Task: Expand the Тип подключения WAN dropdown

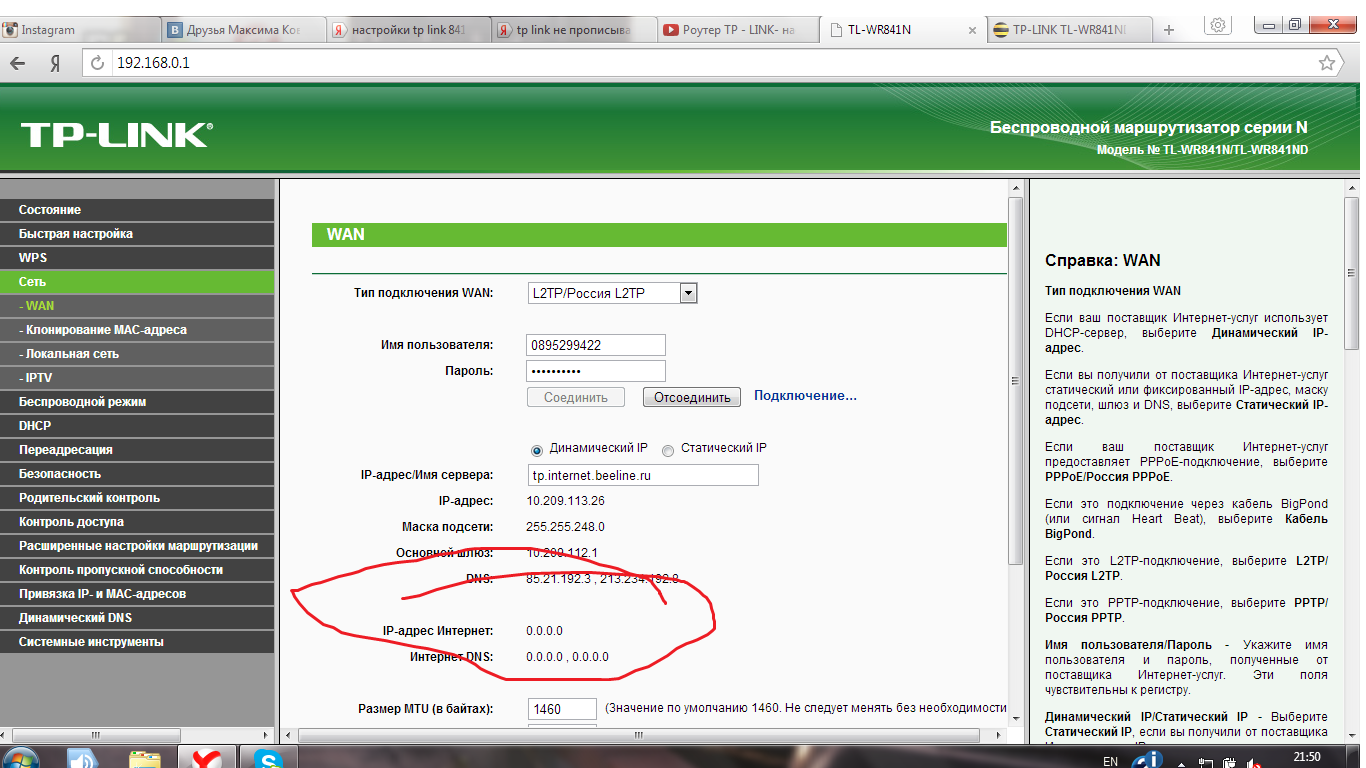Action: tap(612, 293)
